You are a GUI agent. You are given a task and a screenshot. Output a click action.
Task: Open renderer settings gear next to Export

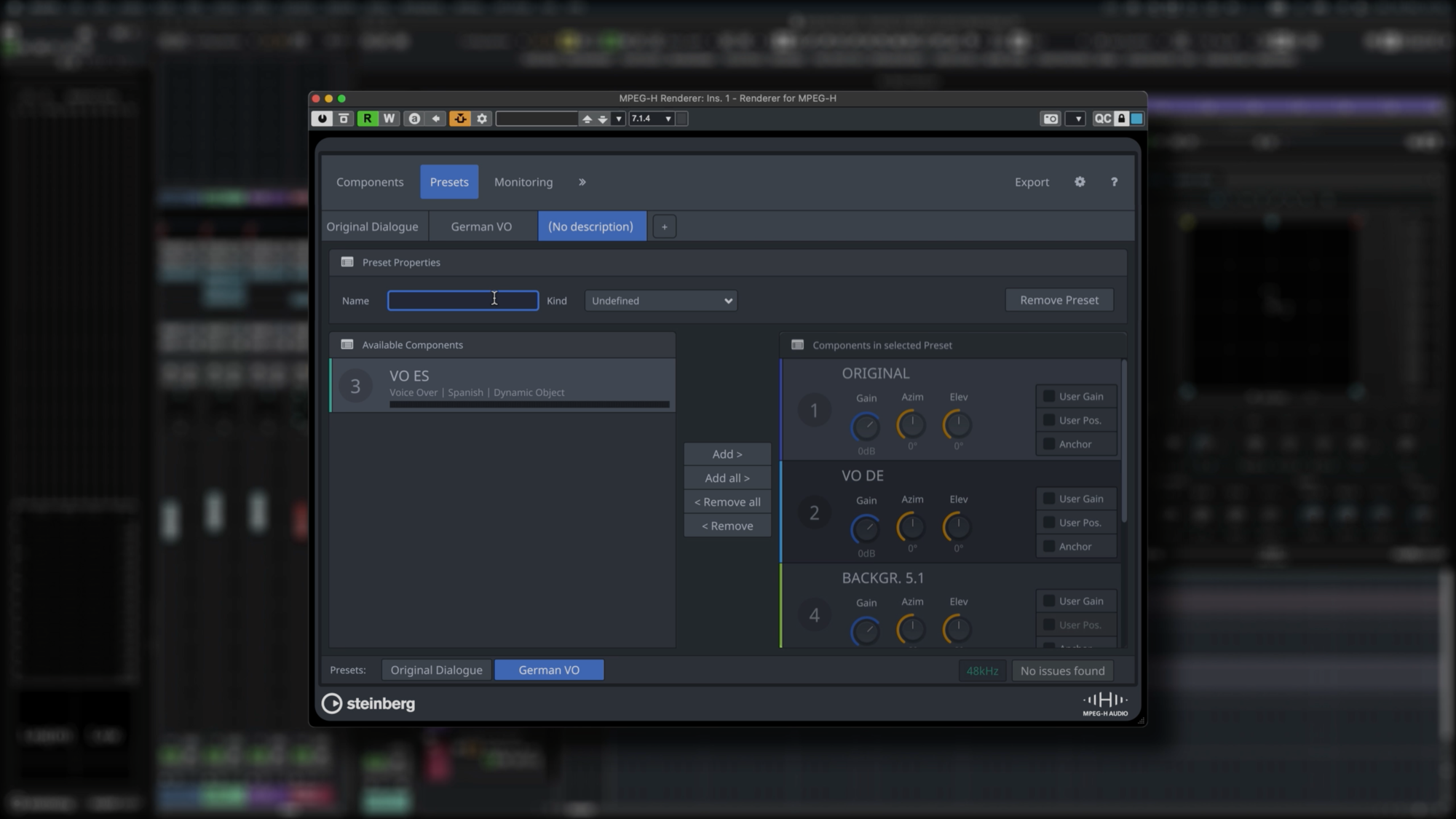(x=1080, y=182)
